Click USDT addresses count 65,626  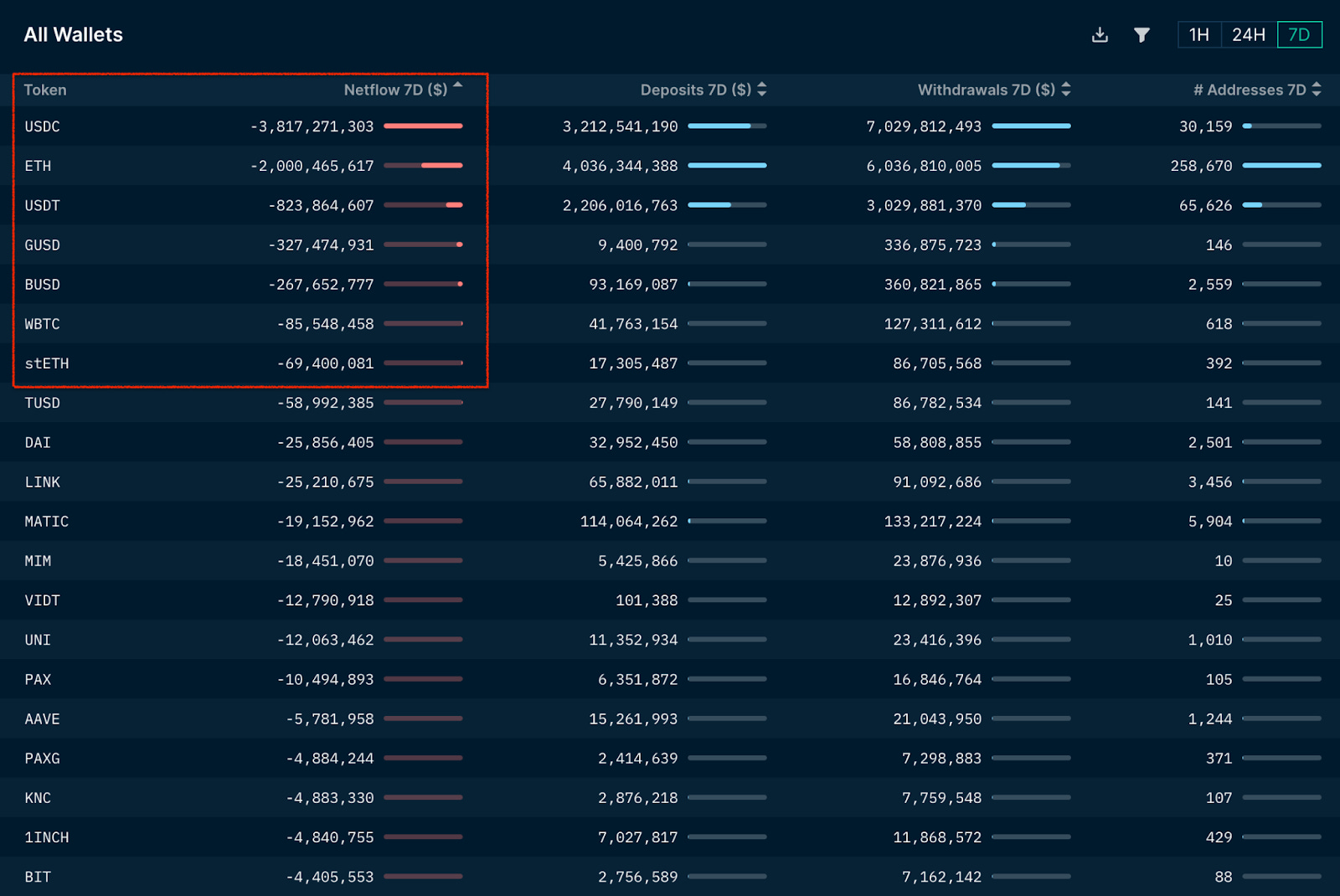(x=1205, y=205)
